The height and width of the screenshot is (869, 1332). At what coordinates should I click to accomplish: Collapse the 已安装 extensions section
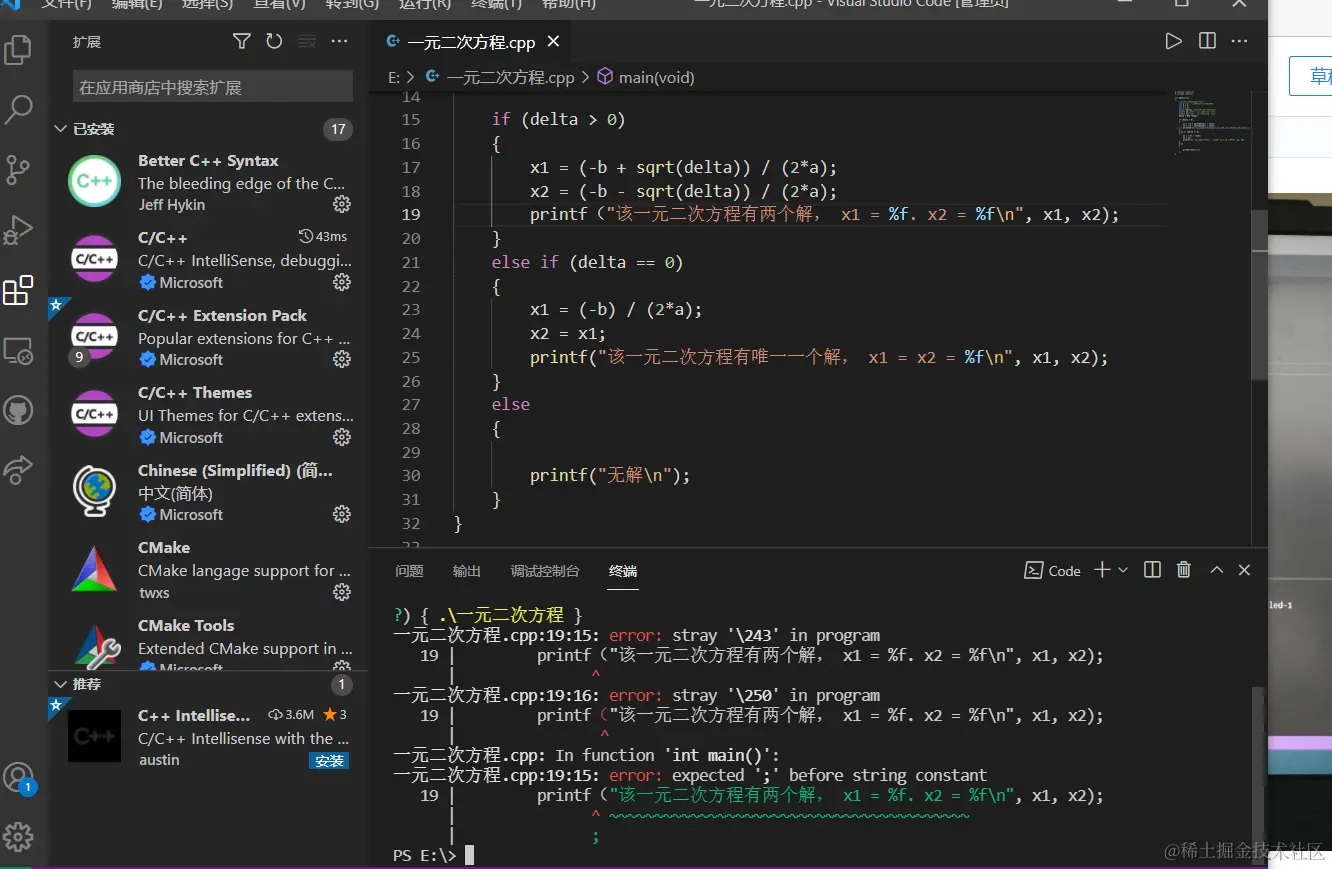point(61,129)
